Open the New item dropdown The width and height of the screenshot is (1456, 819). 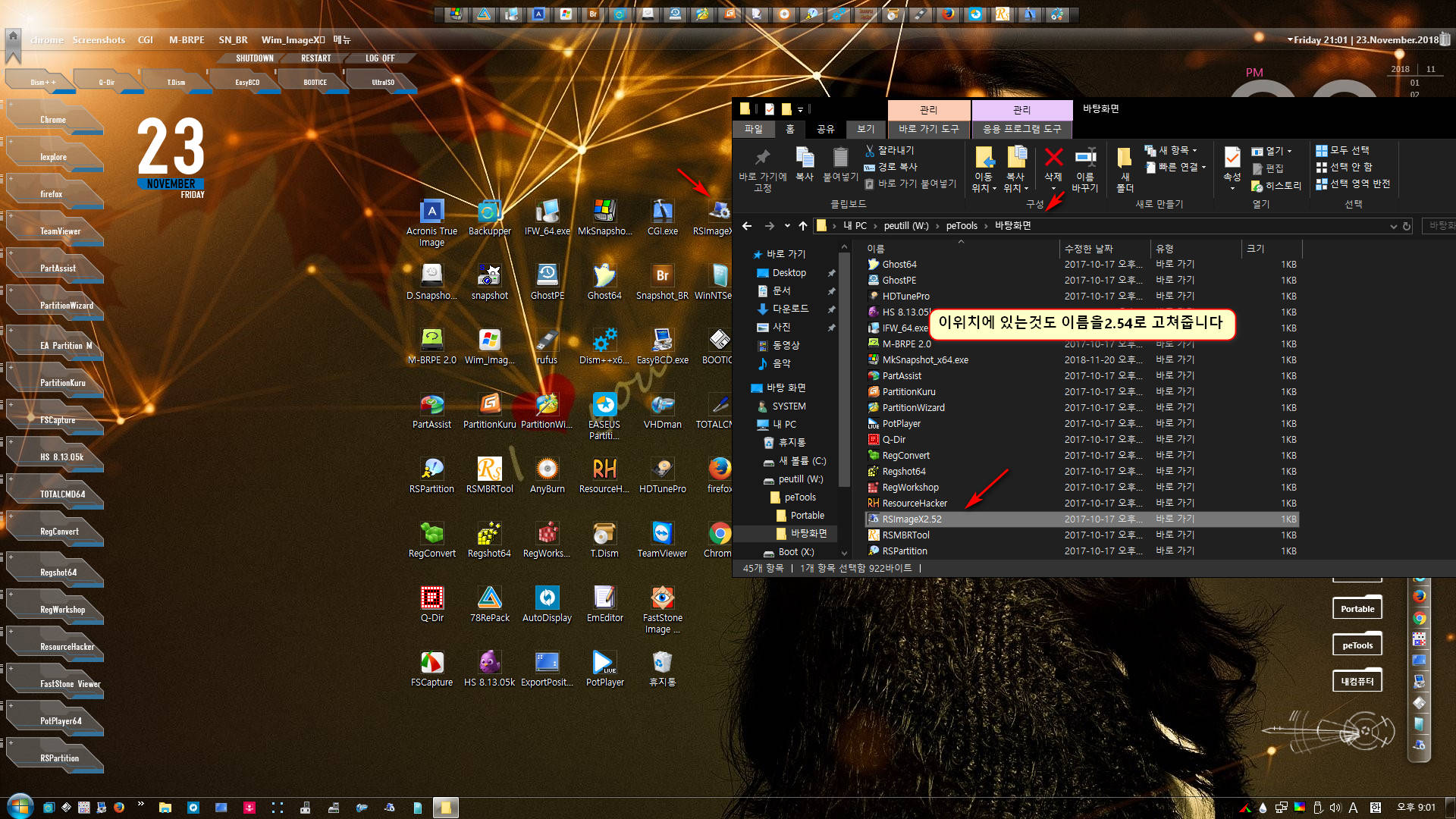[1171, 151]
